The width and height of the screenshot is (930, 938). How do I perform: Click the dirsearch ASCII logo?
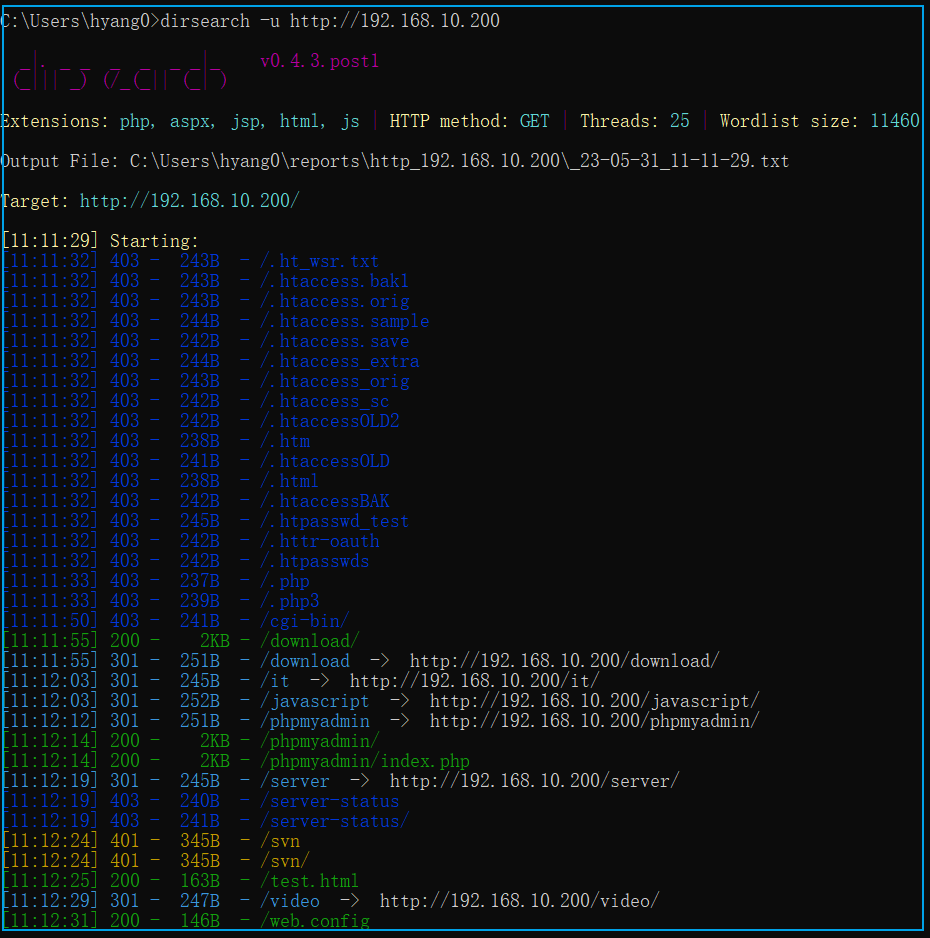[x=120, y=71]
